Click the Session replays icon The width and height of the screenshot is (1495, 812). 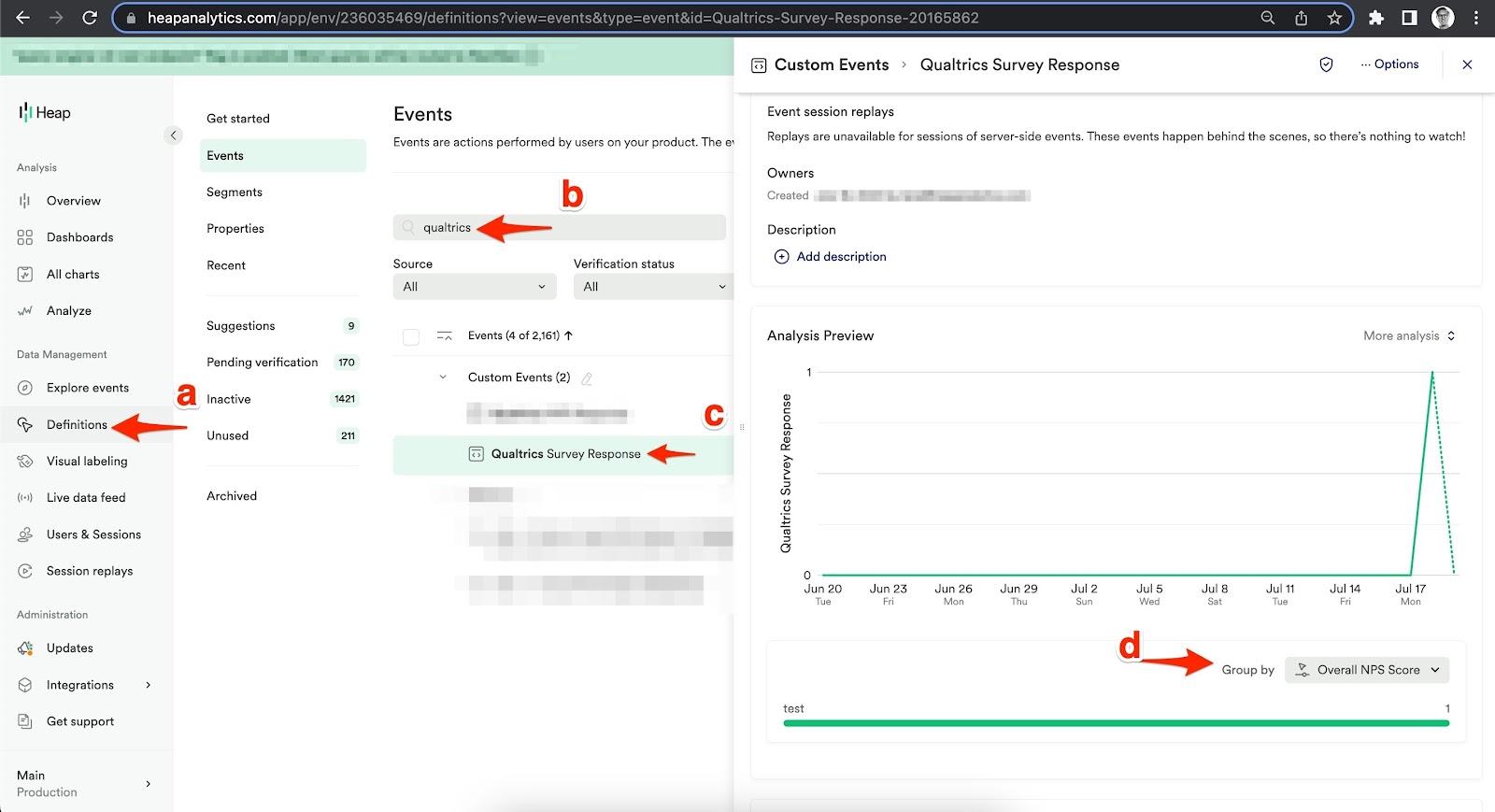coord(25,571)
